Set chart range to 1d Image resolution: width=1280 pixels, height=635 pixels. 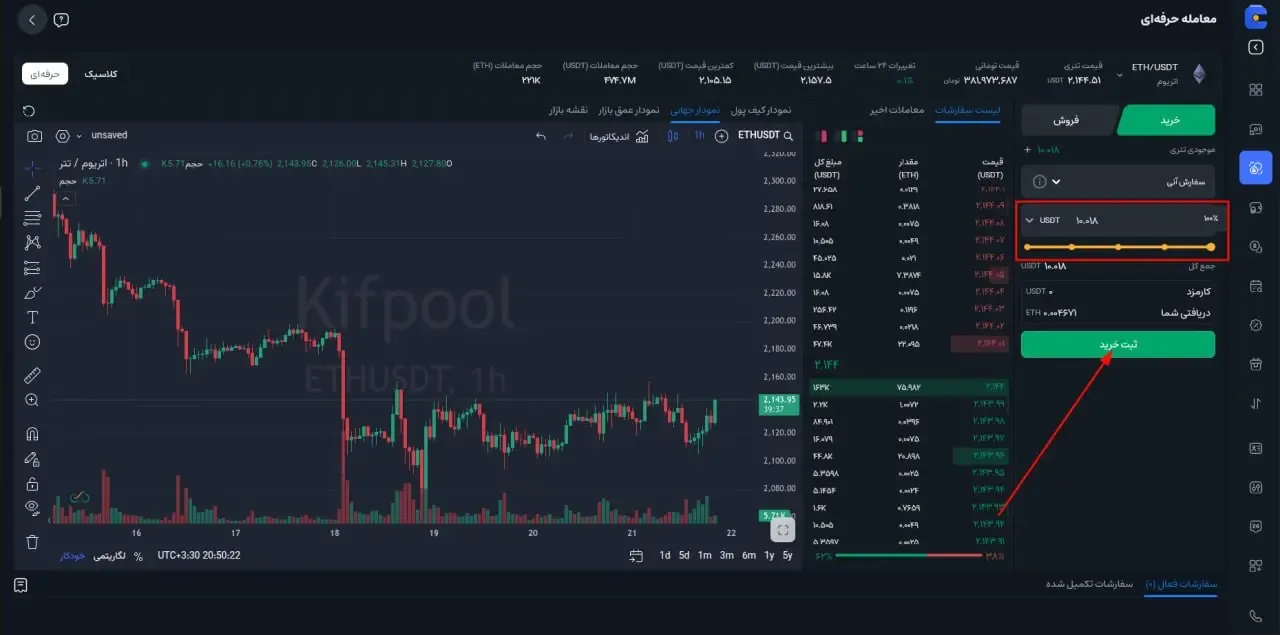[665, 556]
